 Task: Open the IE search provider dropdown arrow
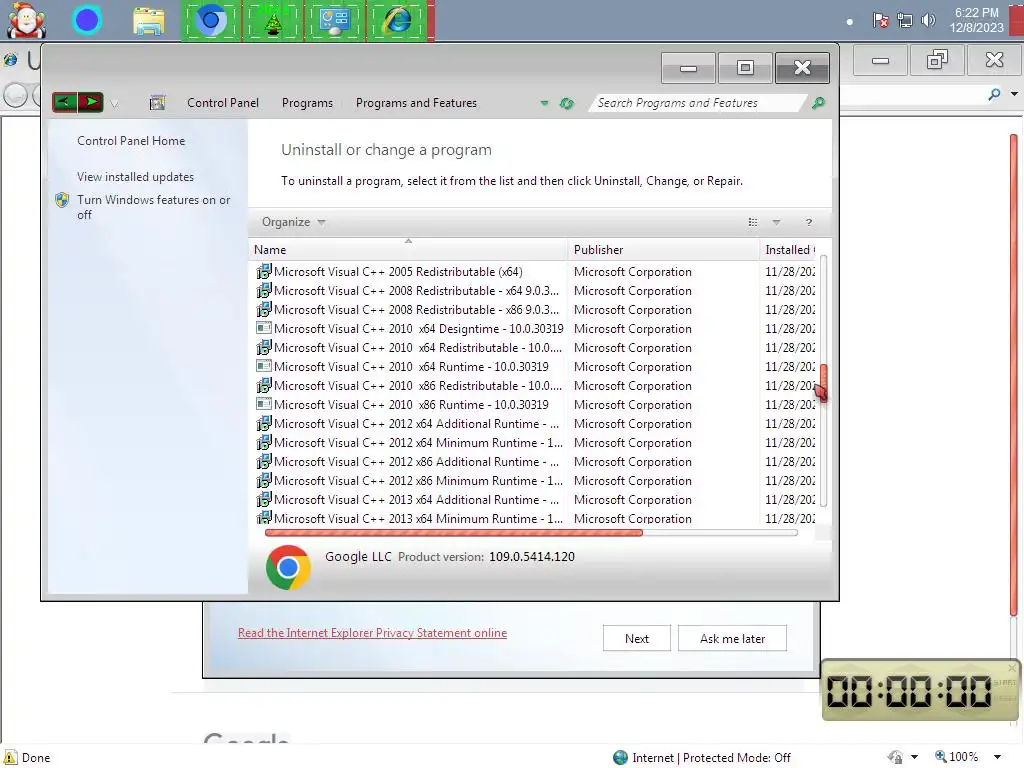click(1014, 94)
